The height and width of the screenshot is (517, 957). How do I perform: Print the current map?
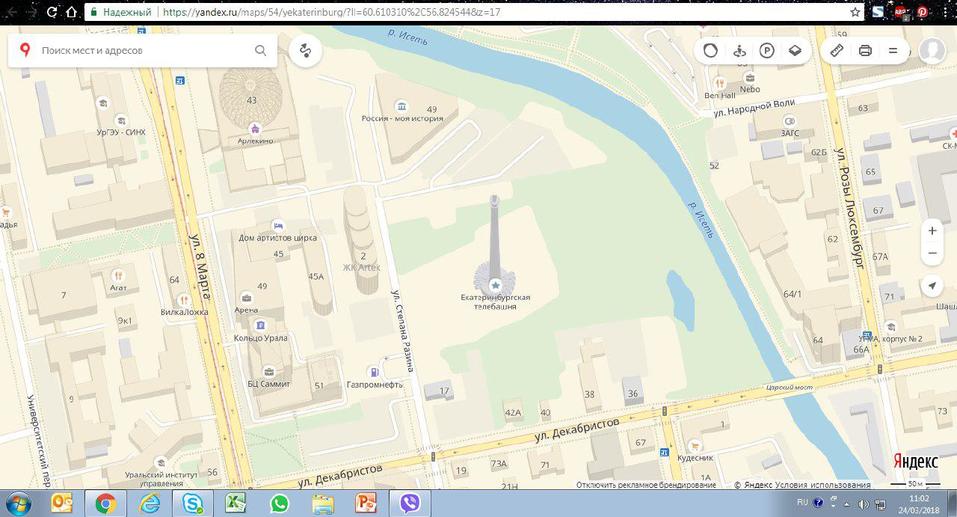coord(866,50)
